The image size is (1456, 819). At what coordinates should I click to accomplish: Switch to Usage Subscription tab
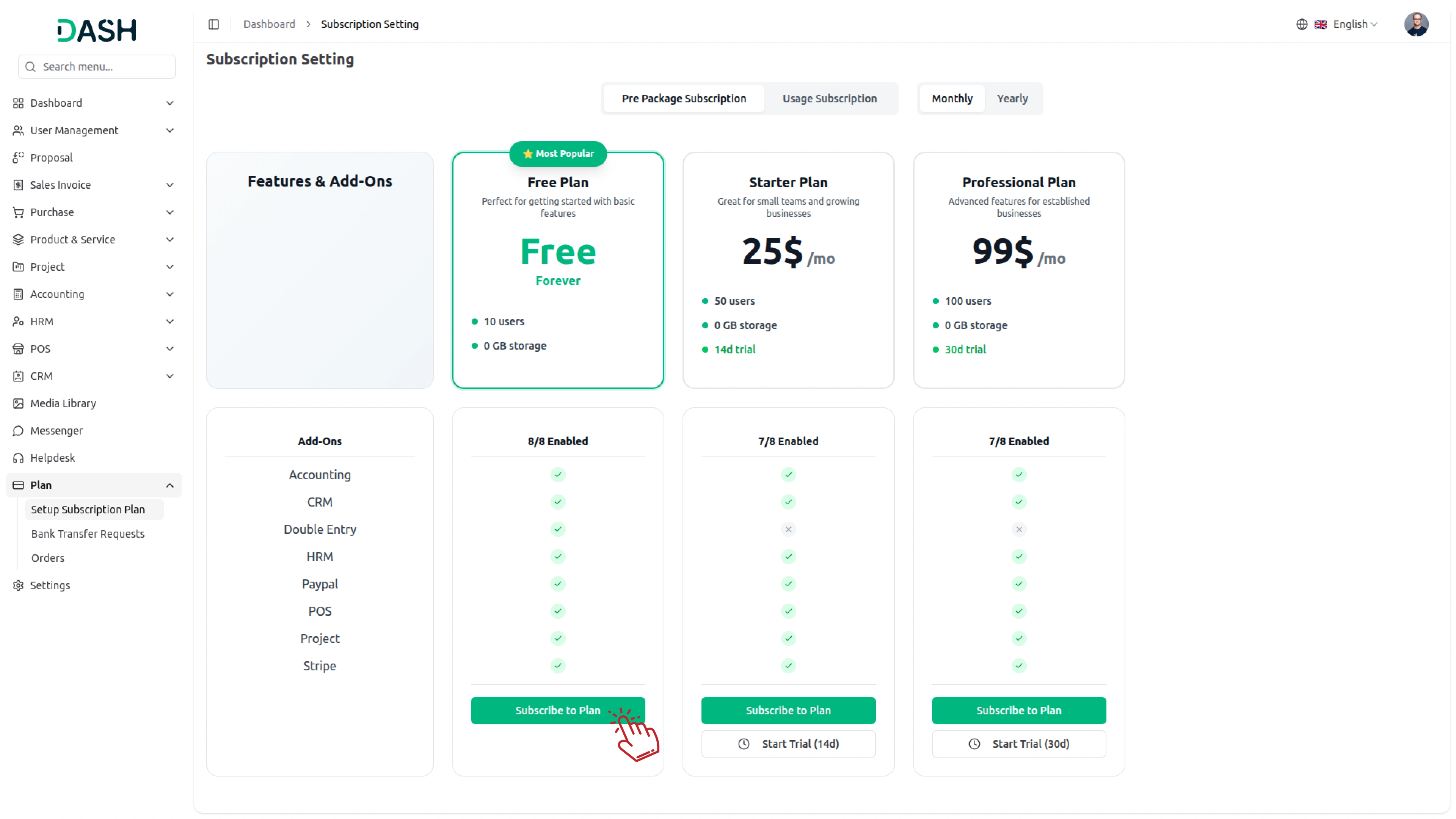point(829,98)
